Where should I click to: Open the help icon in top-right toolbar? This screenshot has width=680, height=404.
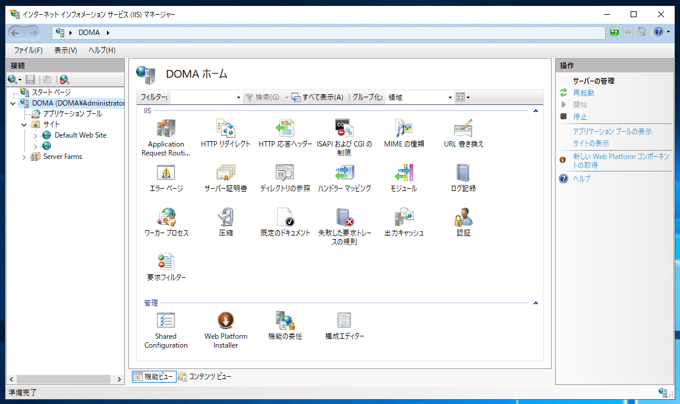[x=659, y=32]
